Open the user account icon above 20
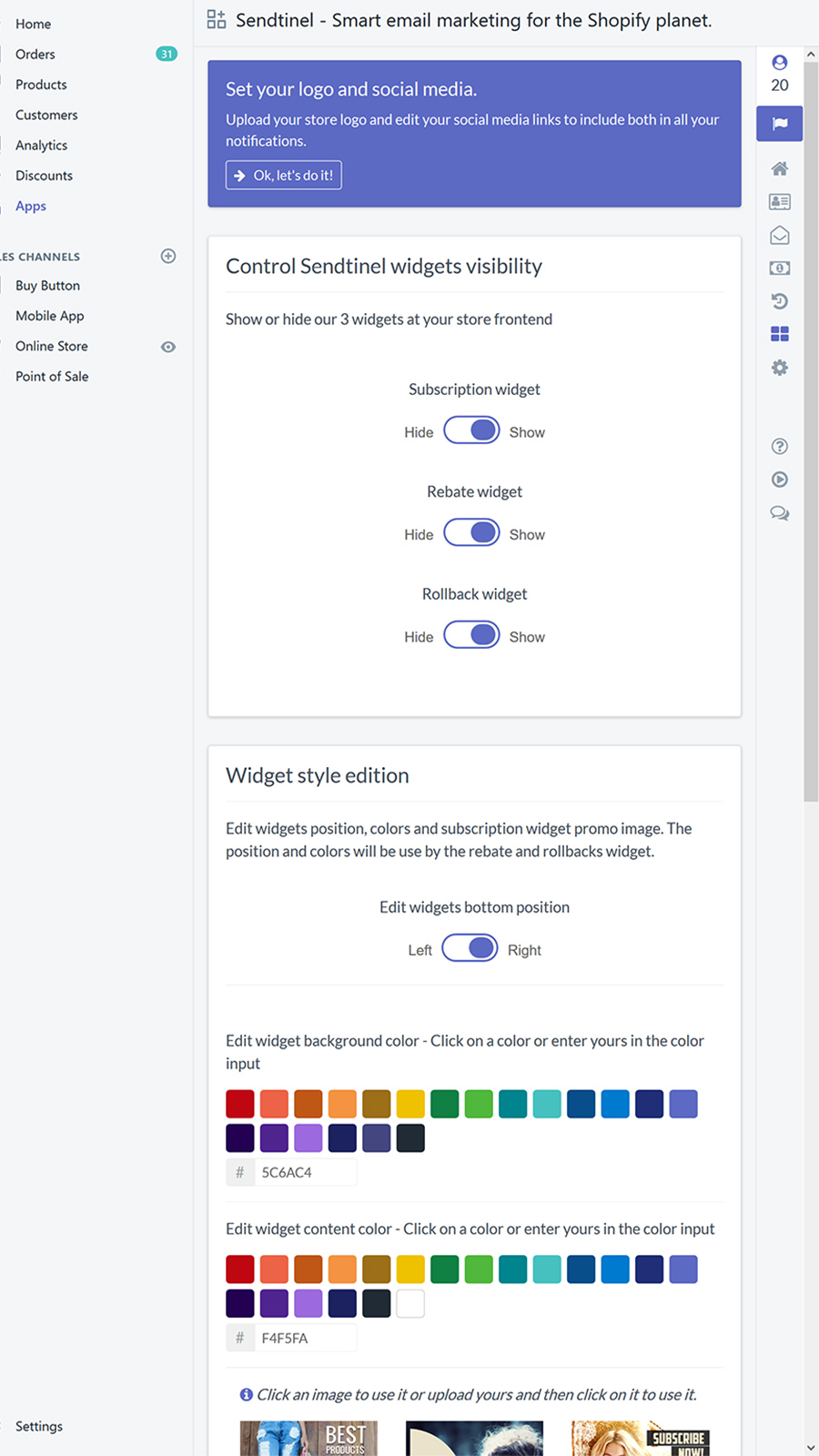The image size is (819, 1456). (x=780, y=63)
